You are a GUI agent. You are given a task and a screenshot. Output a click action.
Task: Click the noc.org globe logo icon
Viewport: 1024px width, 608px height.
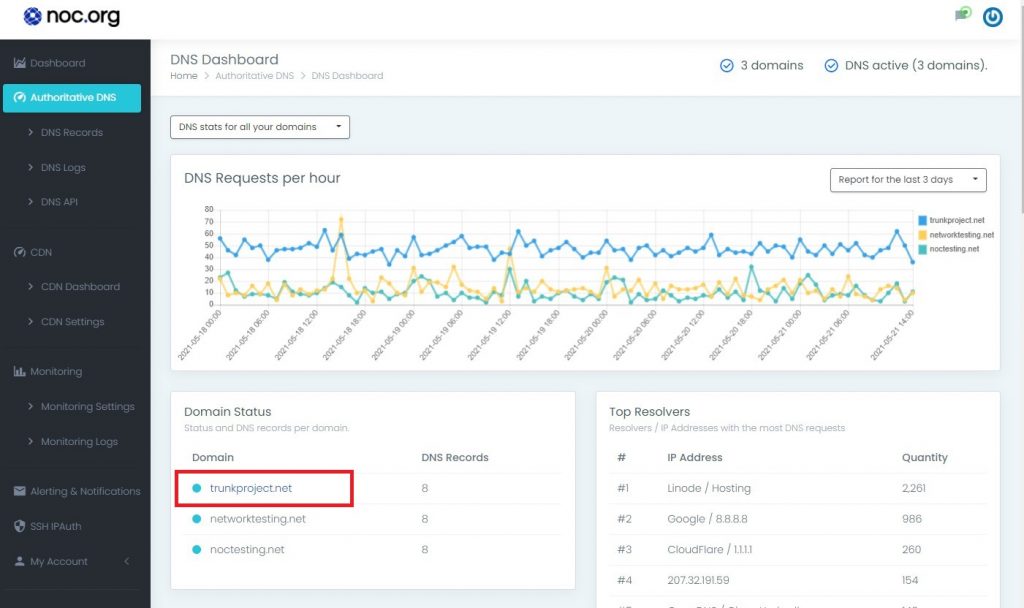(x=32, y=16)
